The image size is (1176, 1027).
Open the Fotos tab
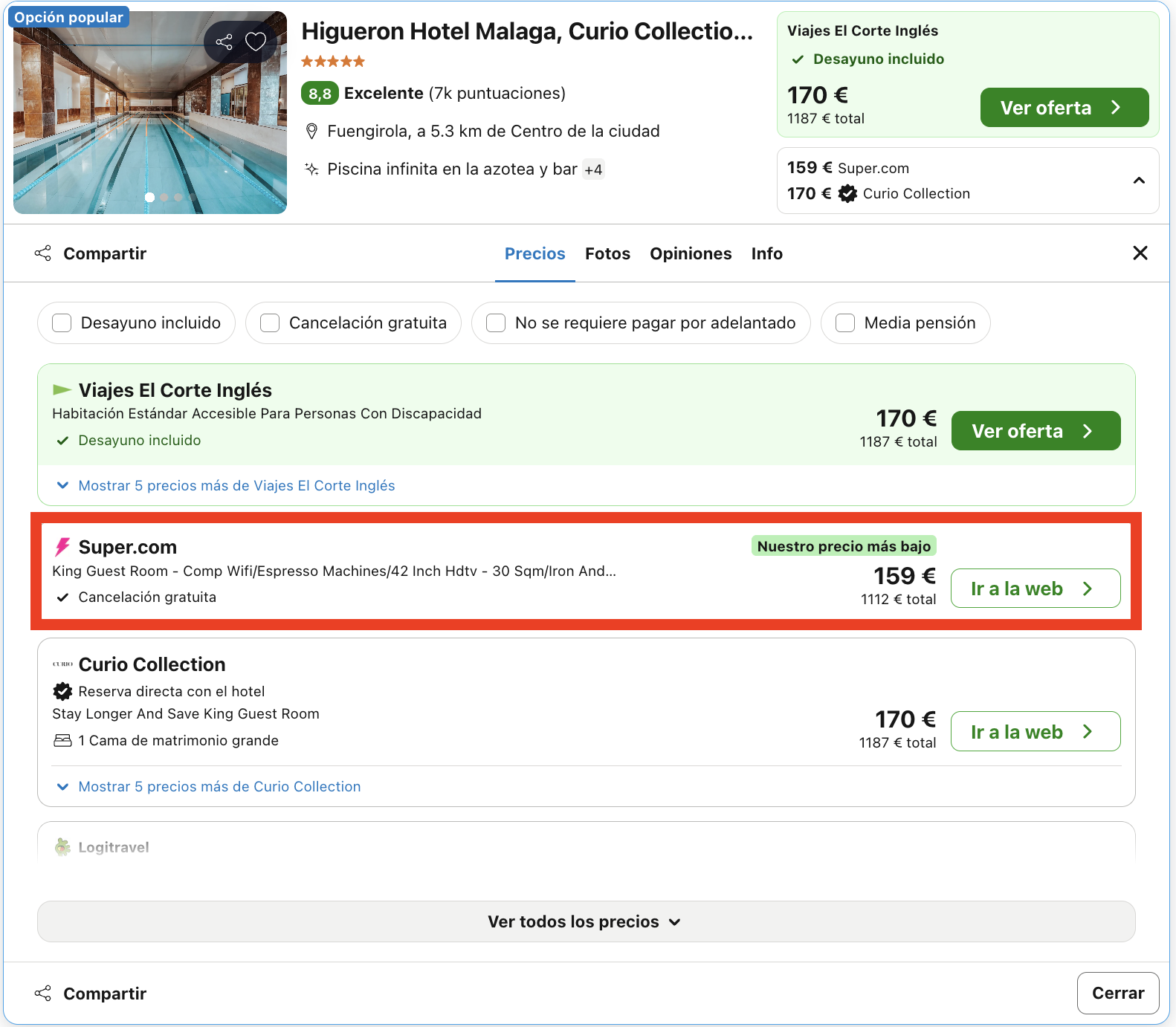coord(607,254)
